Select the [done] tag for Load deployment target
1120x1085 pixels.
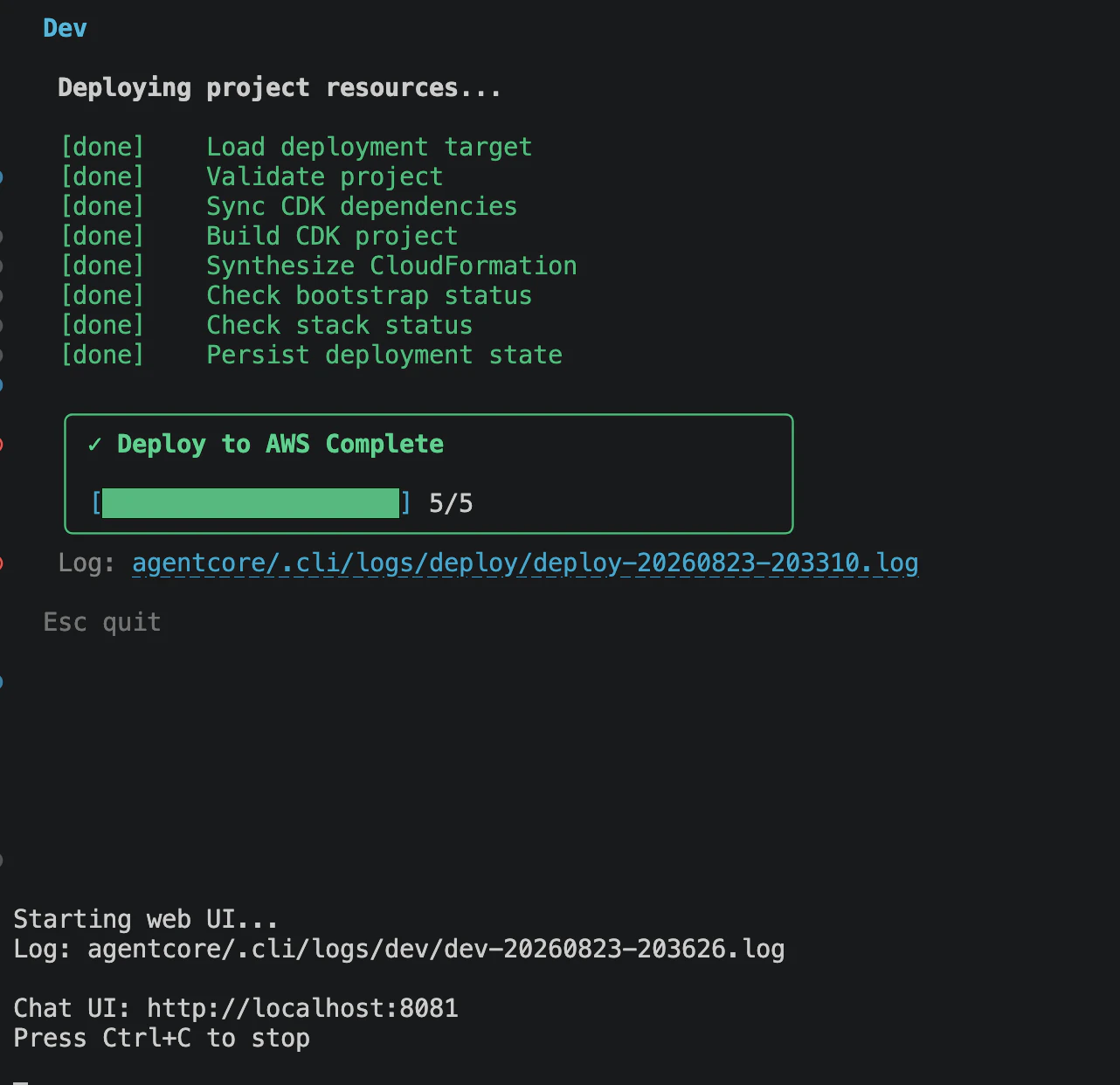tap(102, 147)
